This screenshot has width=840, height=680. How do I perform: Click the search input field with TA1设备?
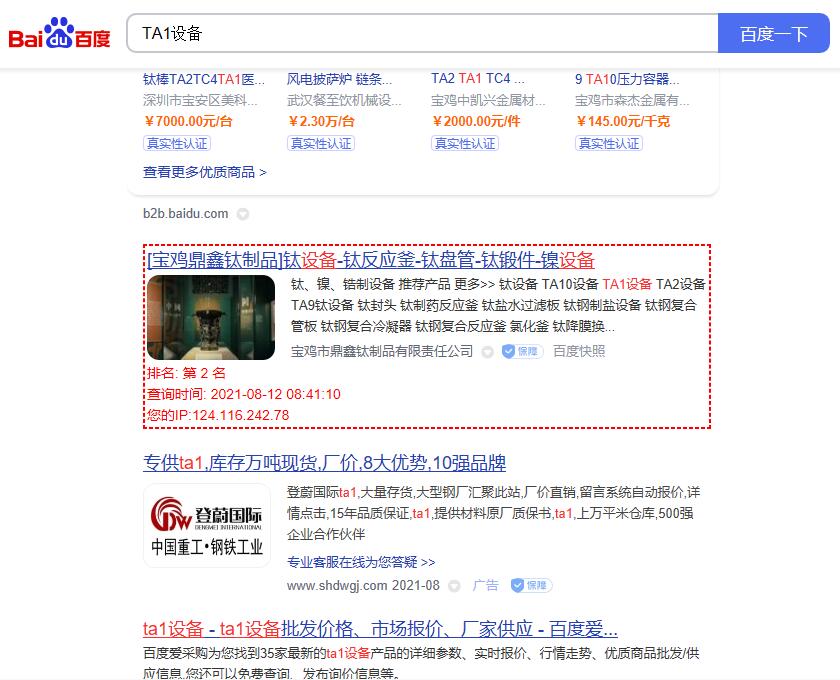422,33
